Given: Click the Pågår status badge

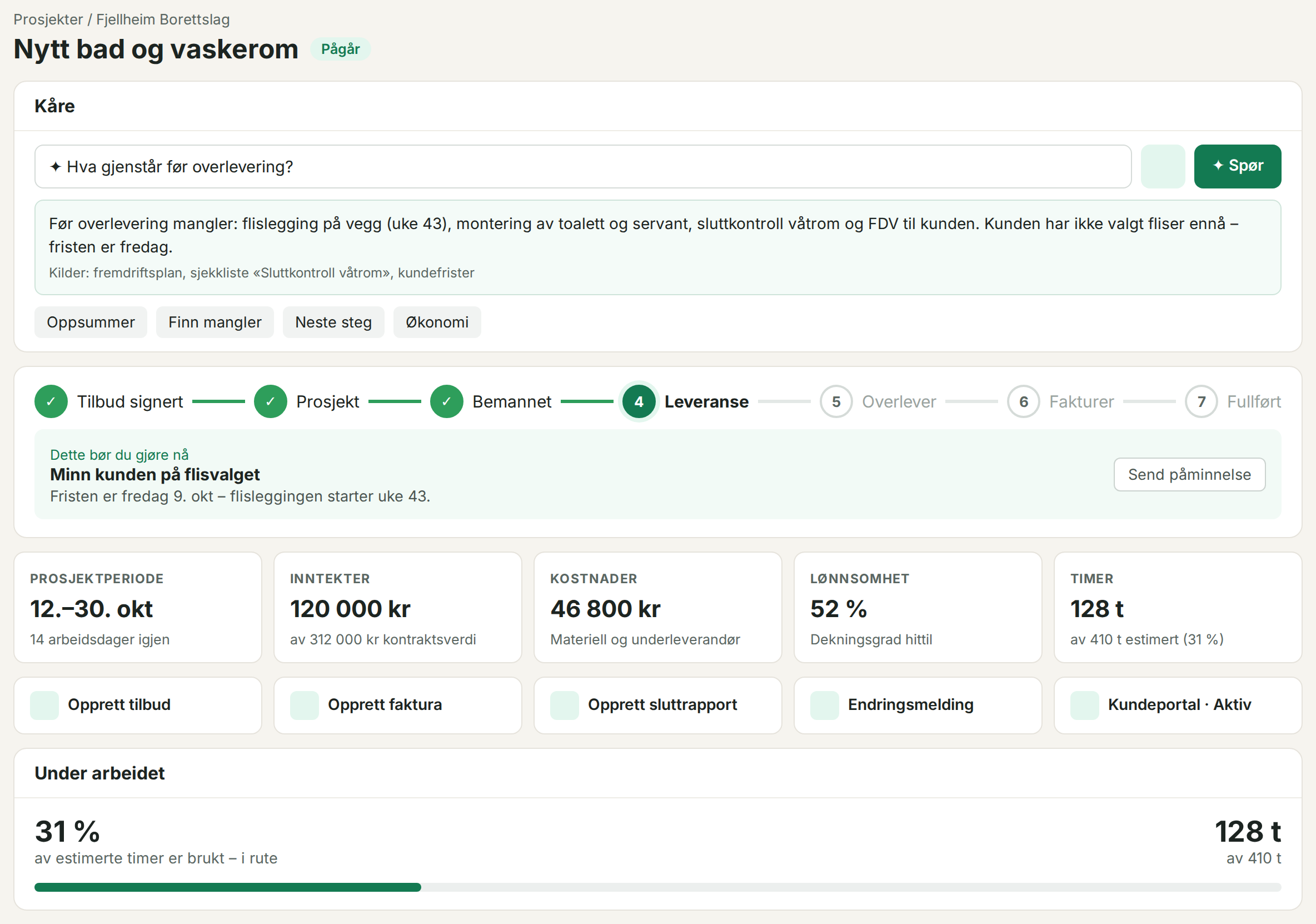Looking at the screenshot, I should [x=341, y=49].
